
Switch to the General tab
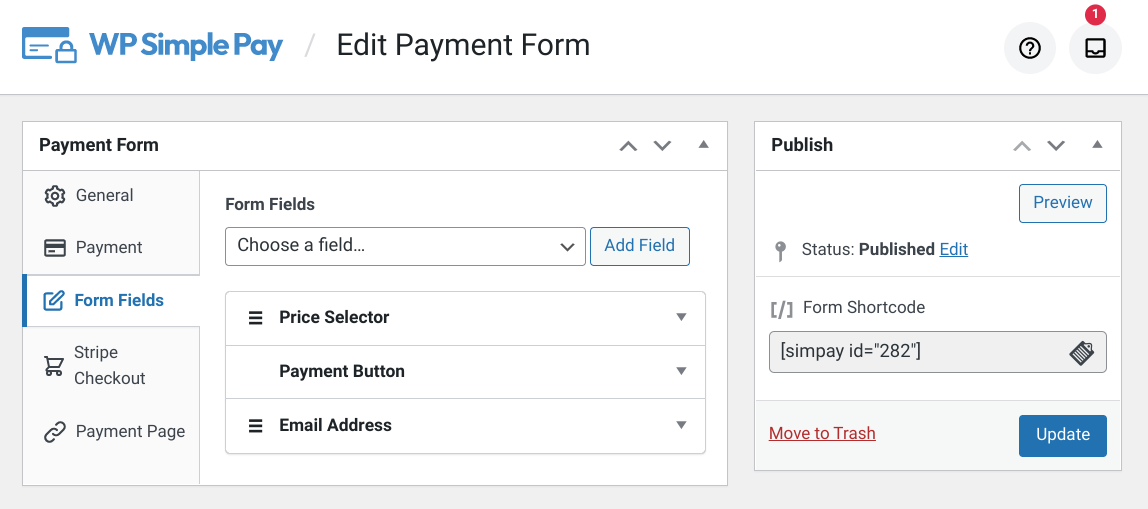pyautogui.click(x=111, y=196)
